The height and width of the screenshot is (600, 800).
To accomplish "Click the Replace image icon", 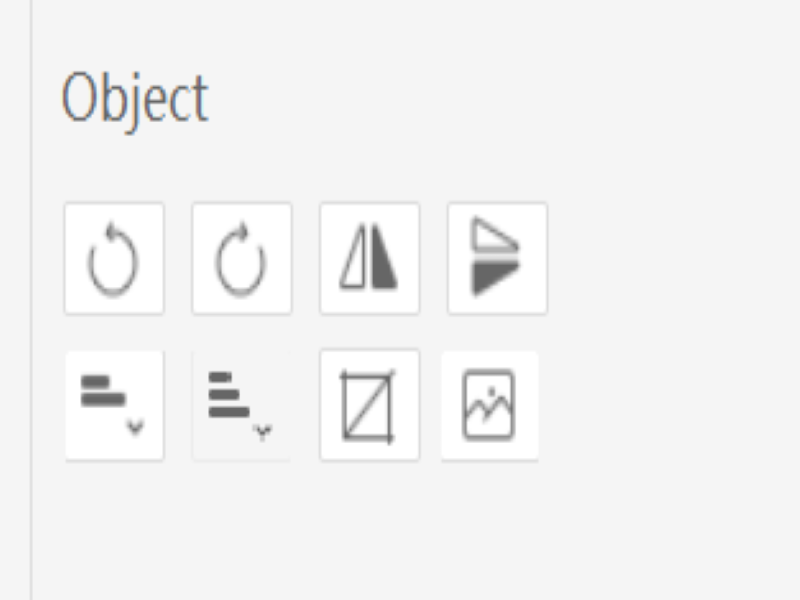I will coord(490,406).
